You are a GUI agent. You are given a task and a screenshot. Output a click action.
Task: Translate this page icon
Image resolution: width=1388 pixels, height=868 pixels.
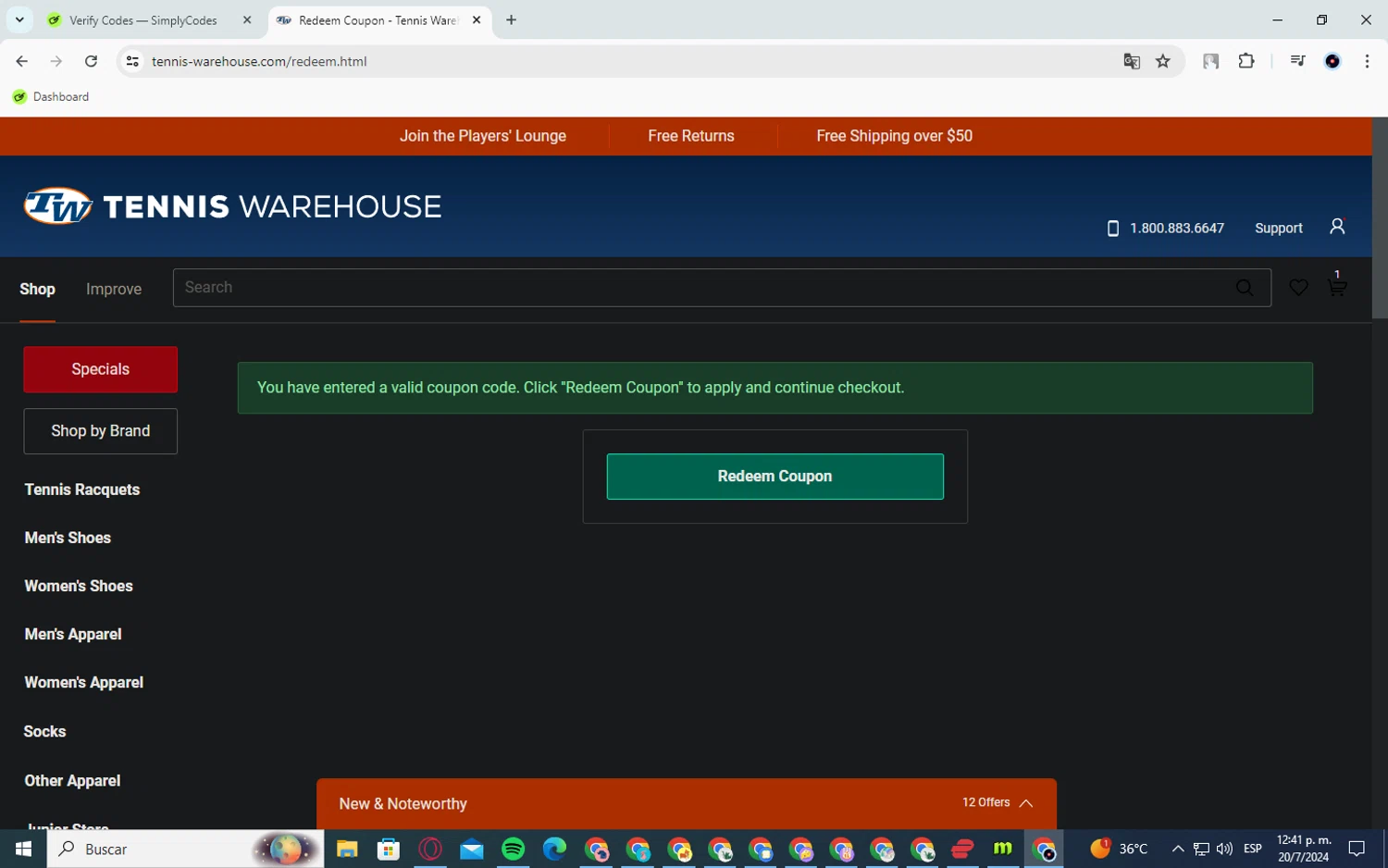[1131, 61]
